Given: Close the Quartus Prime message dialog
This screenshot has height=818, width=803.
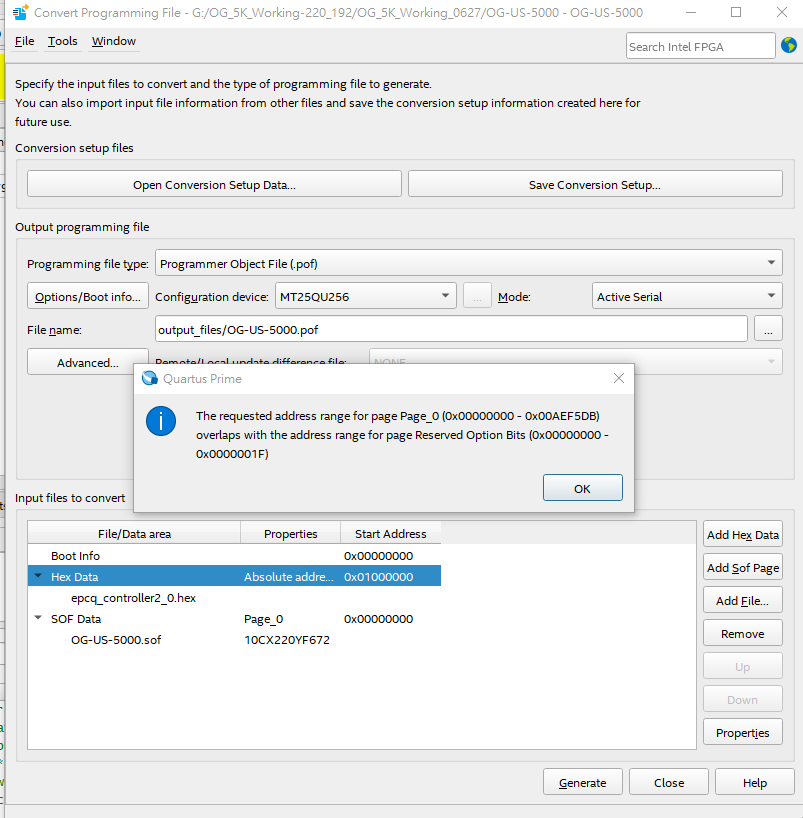Looking at the screenshot, I should 619,378.
